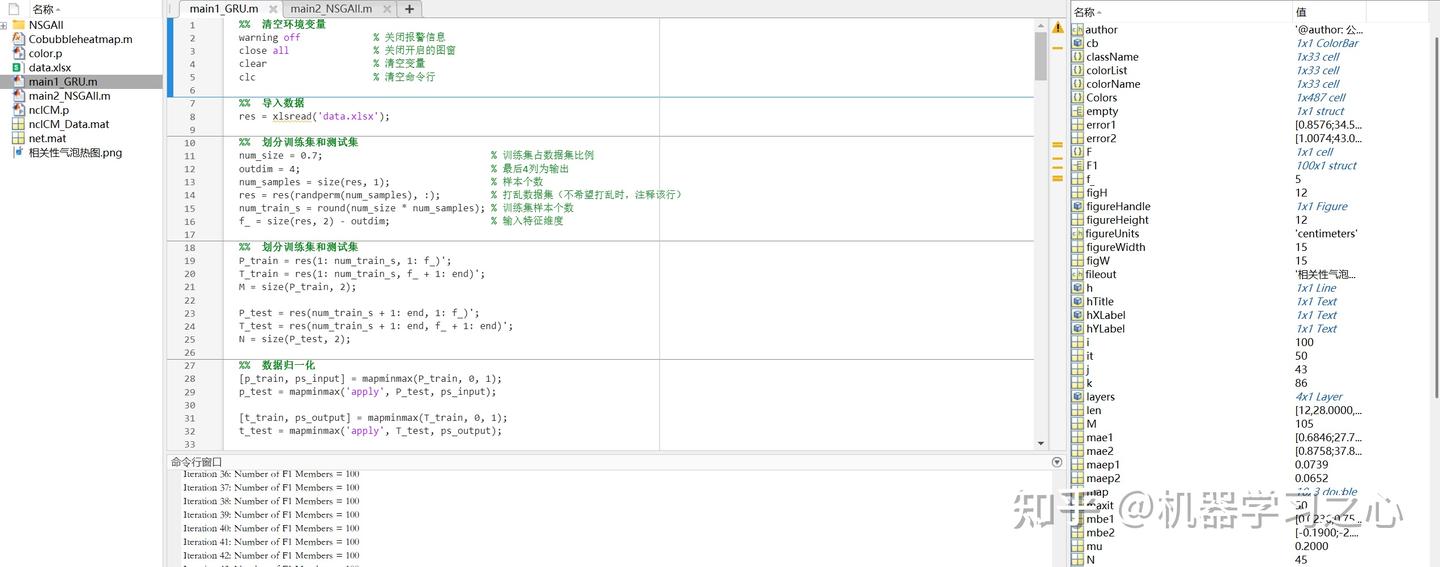
Task: Select the cb ColorBar variable icon
Action: (x=1077, y=44)
